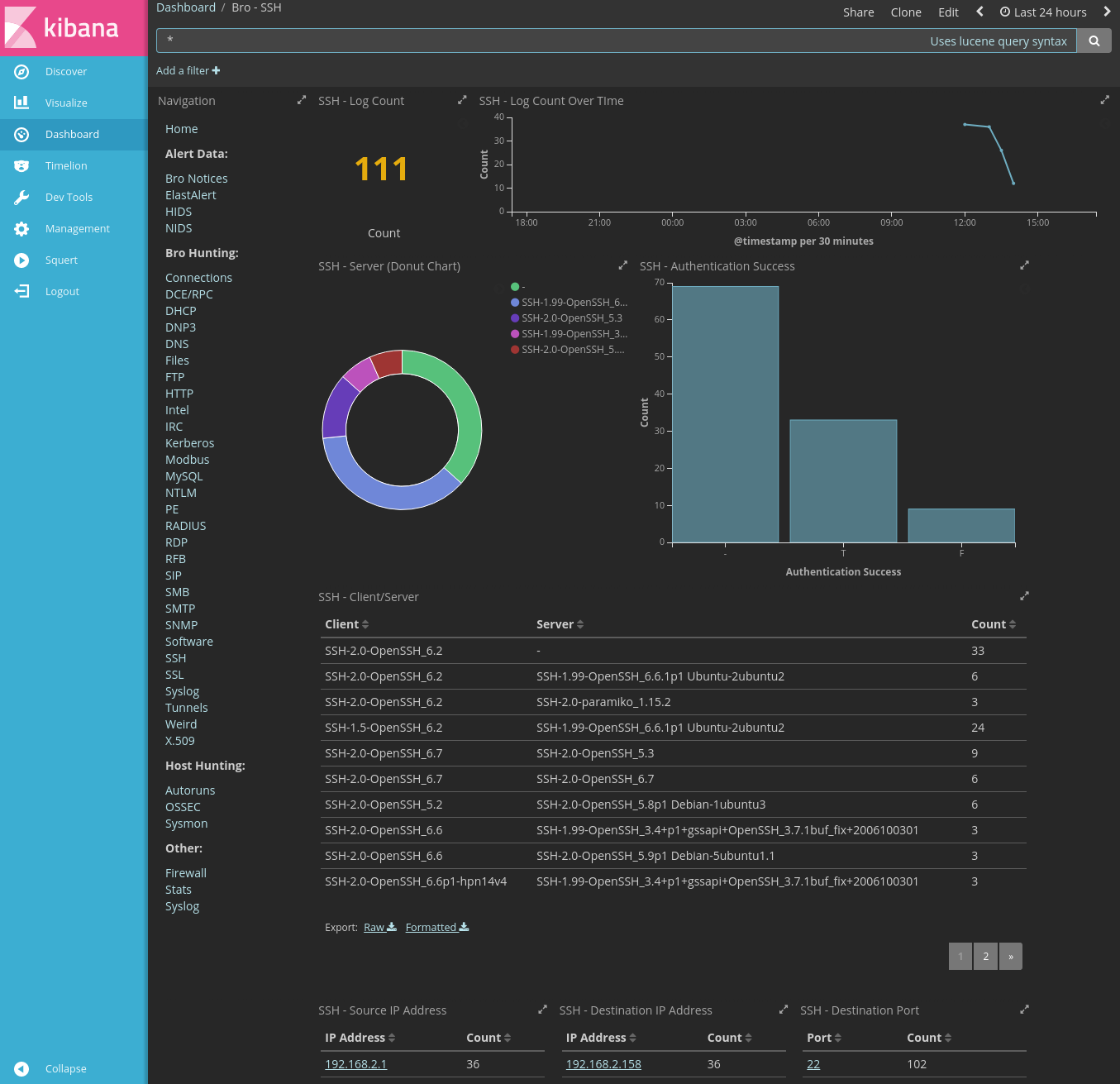Open Timelion from the sidebar
Screen dimensions: 1120x1084
66,166
